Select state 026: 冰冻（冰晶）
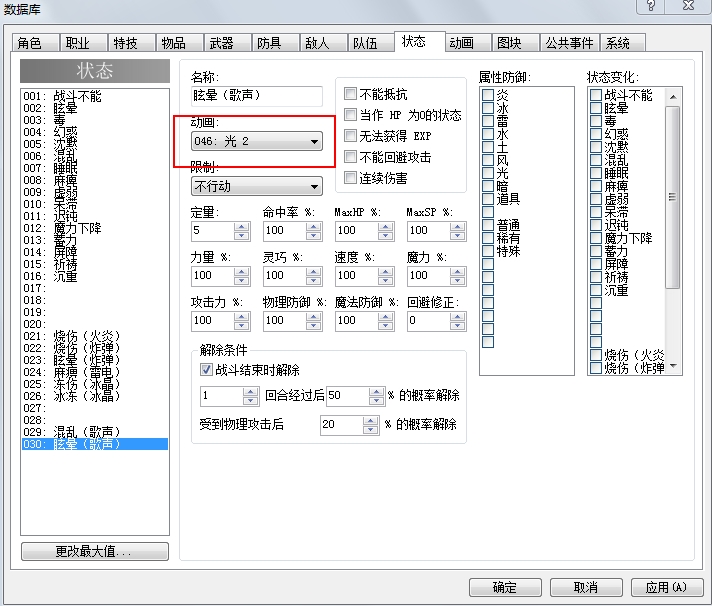This screenshot has width=712, height=606. 94,396
